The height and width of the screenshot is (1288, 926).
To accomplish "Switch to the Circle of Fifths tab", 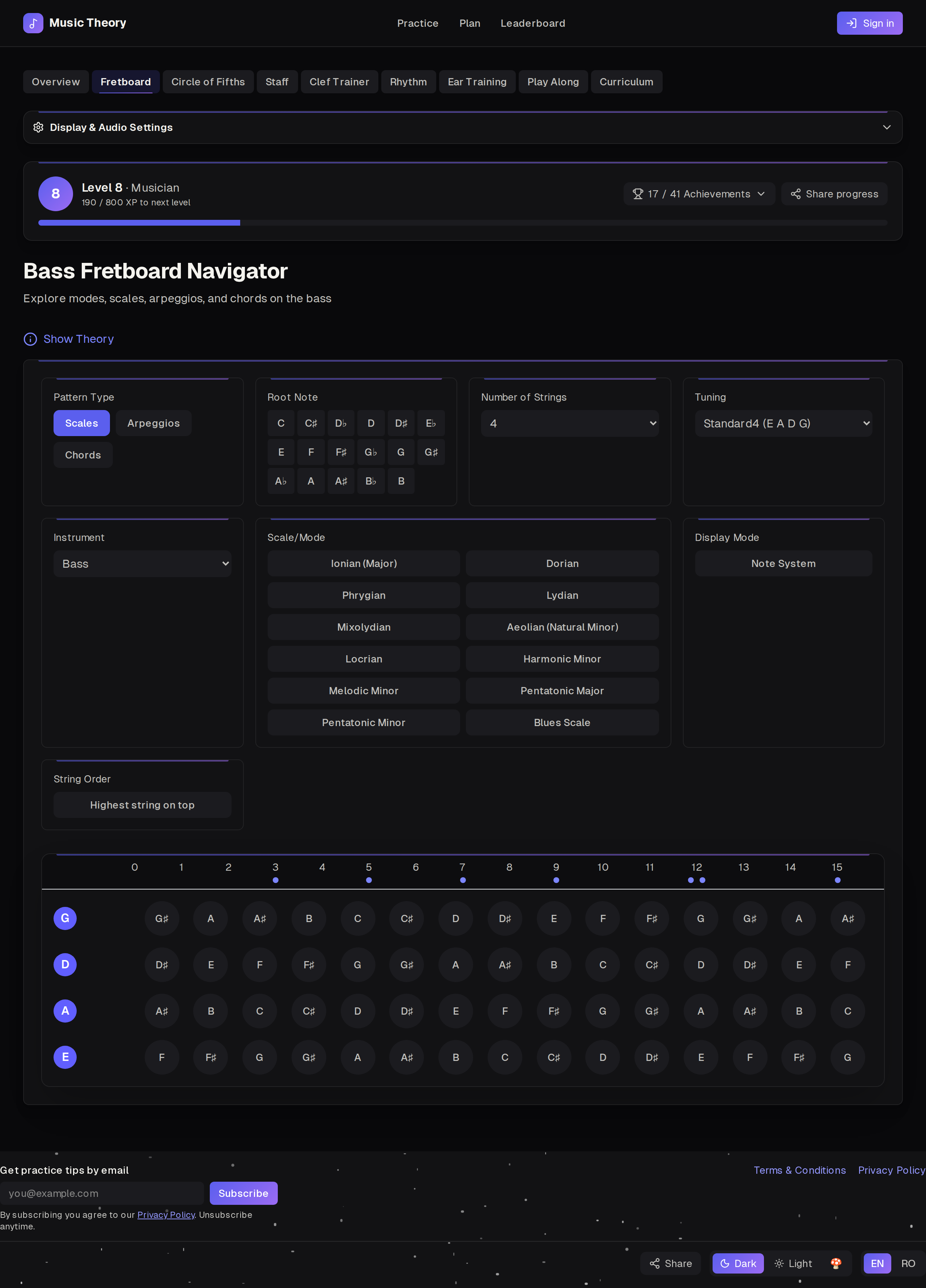I will 208,82.
